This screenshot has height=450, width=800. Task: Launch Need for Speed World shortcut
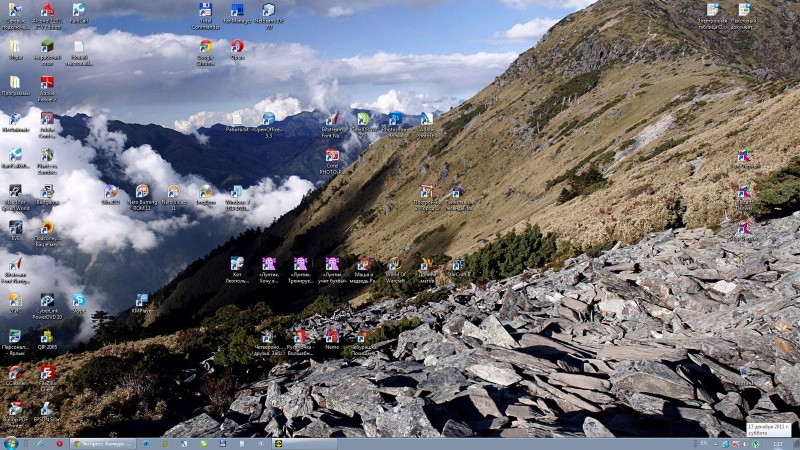[15, 191]
